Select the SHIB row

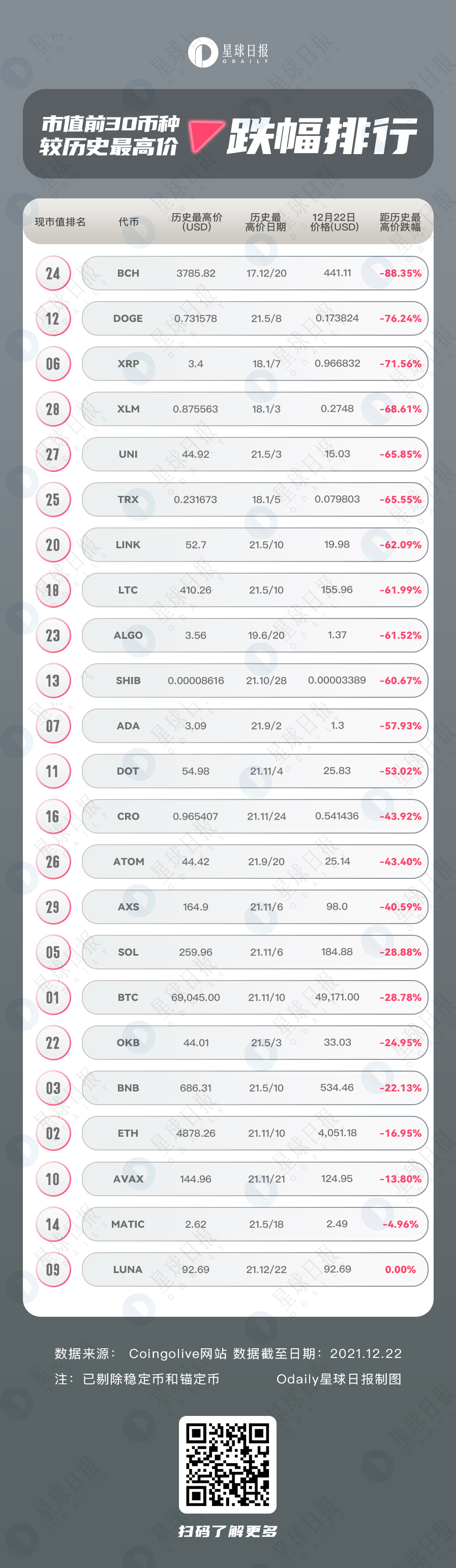pos(255,680)
